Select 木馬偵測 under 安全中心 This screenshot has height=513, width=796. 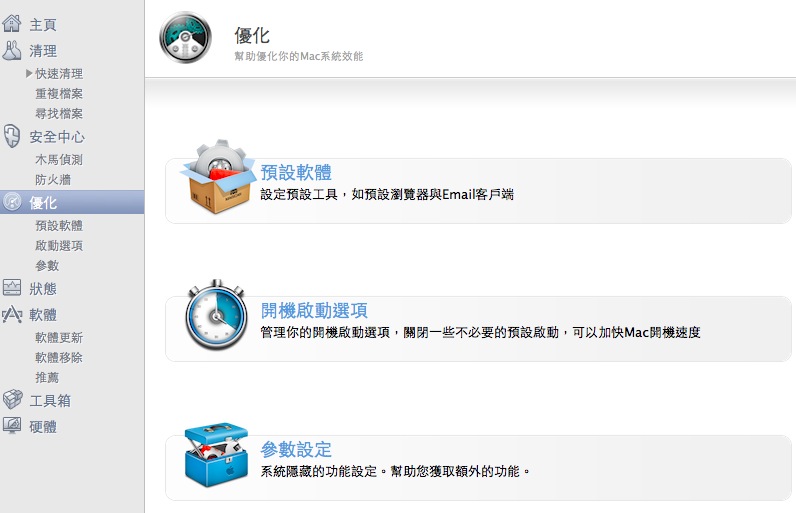(x=59, y=159)
